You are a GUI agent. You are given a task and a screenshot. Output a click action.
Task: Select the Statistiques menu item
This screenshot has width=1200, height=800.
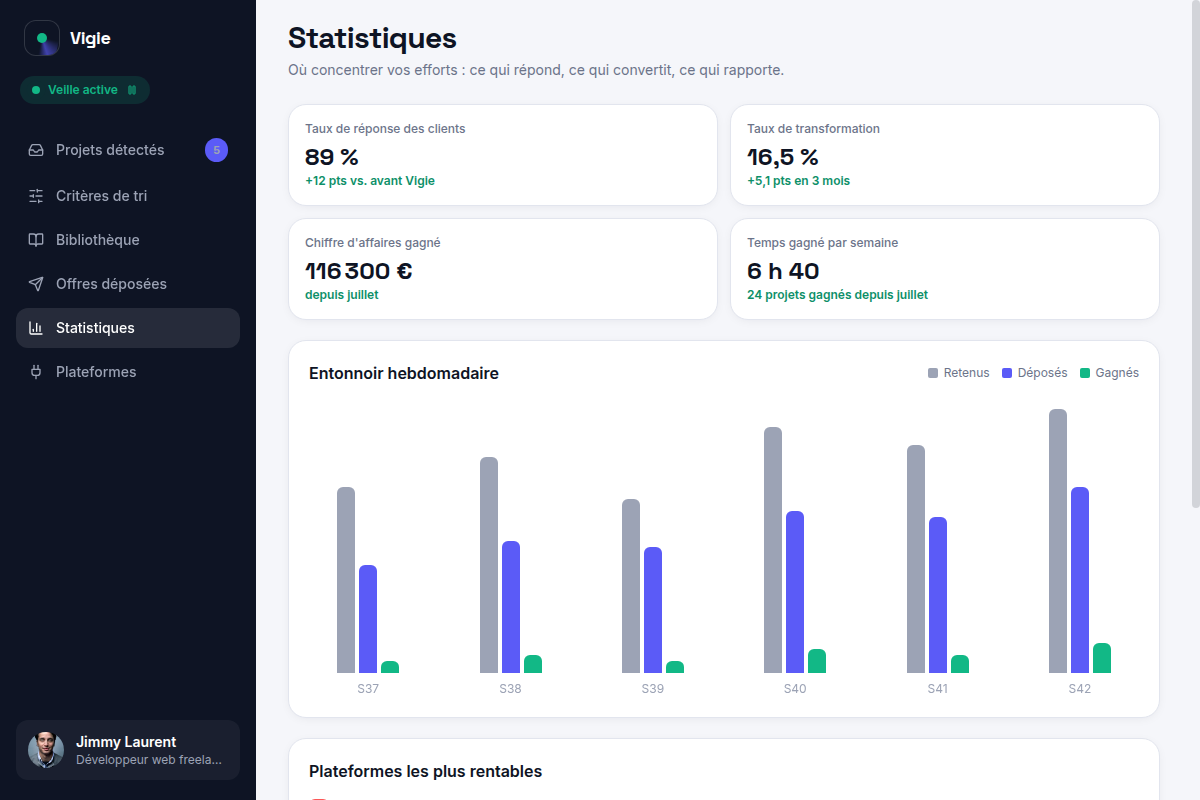(128, 328)
